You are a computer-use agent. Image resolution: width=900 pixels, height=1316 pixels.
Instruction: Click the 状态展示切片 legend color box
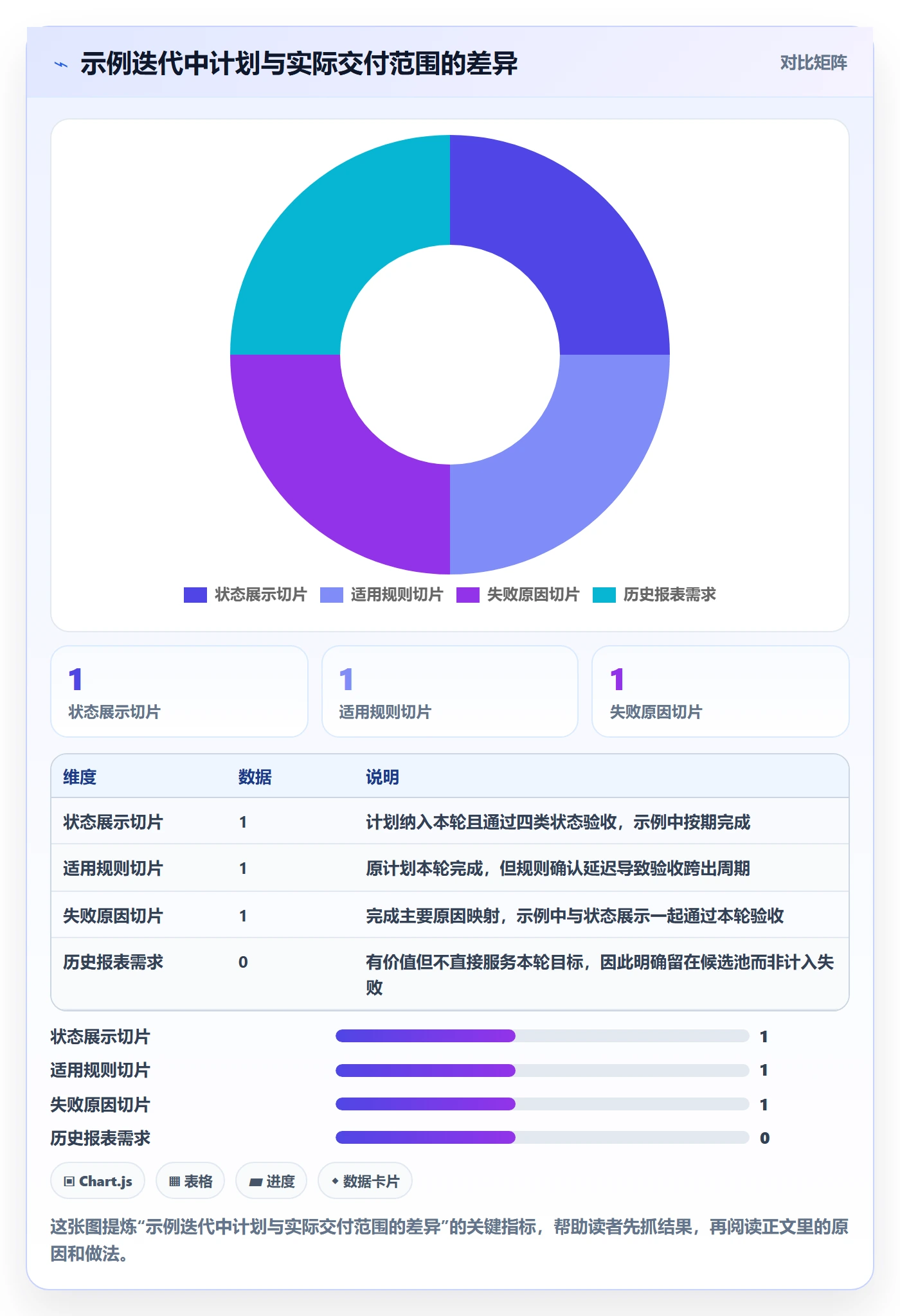(x=195, y=595)
